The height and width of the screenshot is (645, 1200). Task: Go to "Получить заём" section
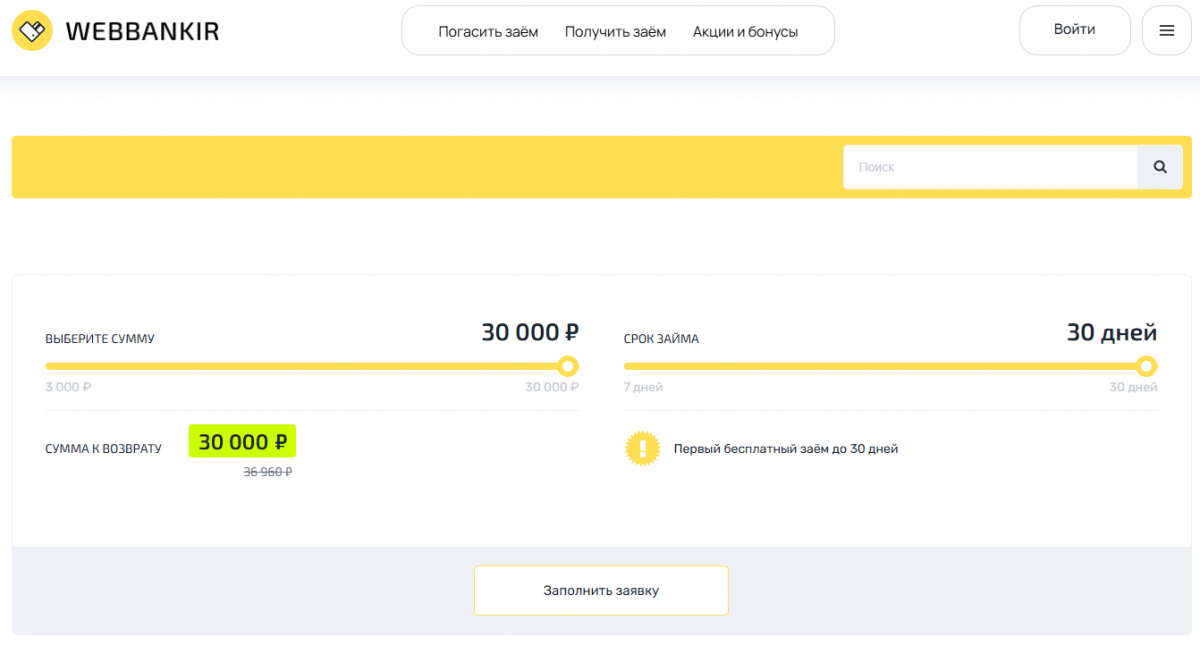click(x=615, y=32)
